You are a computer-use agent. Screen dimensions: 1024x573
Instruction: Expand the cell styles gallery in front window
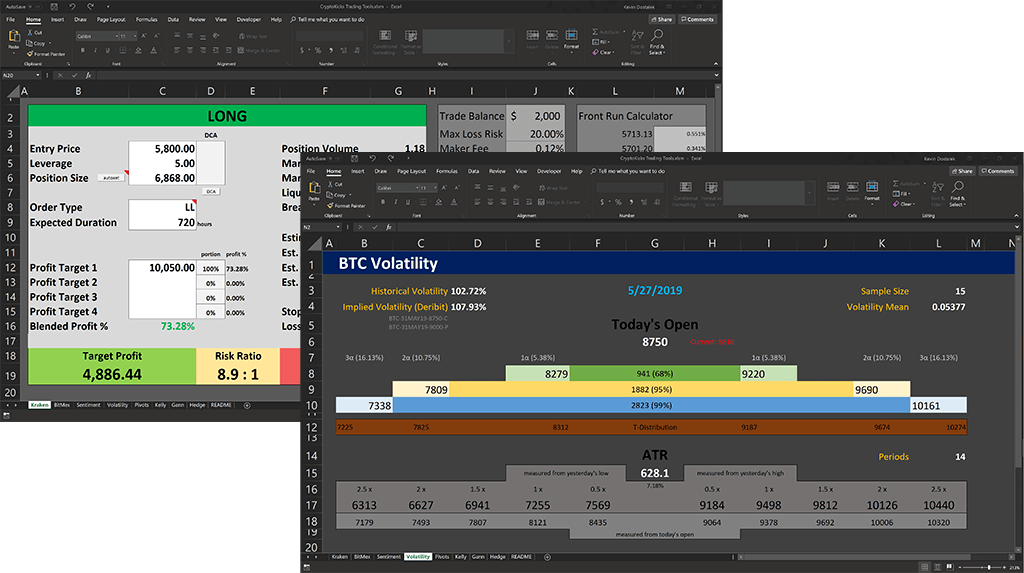click(810, 193)
